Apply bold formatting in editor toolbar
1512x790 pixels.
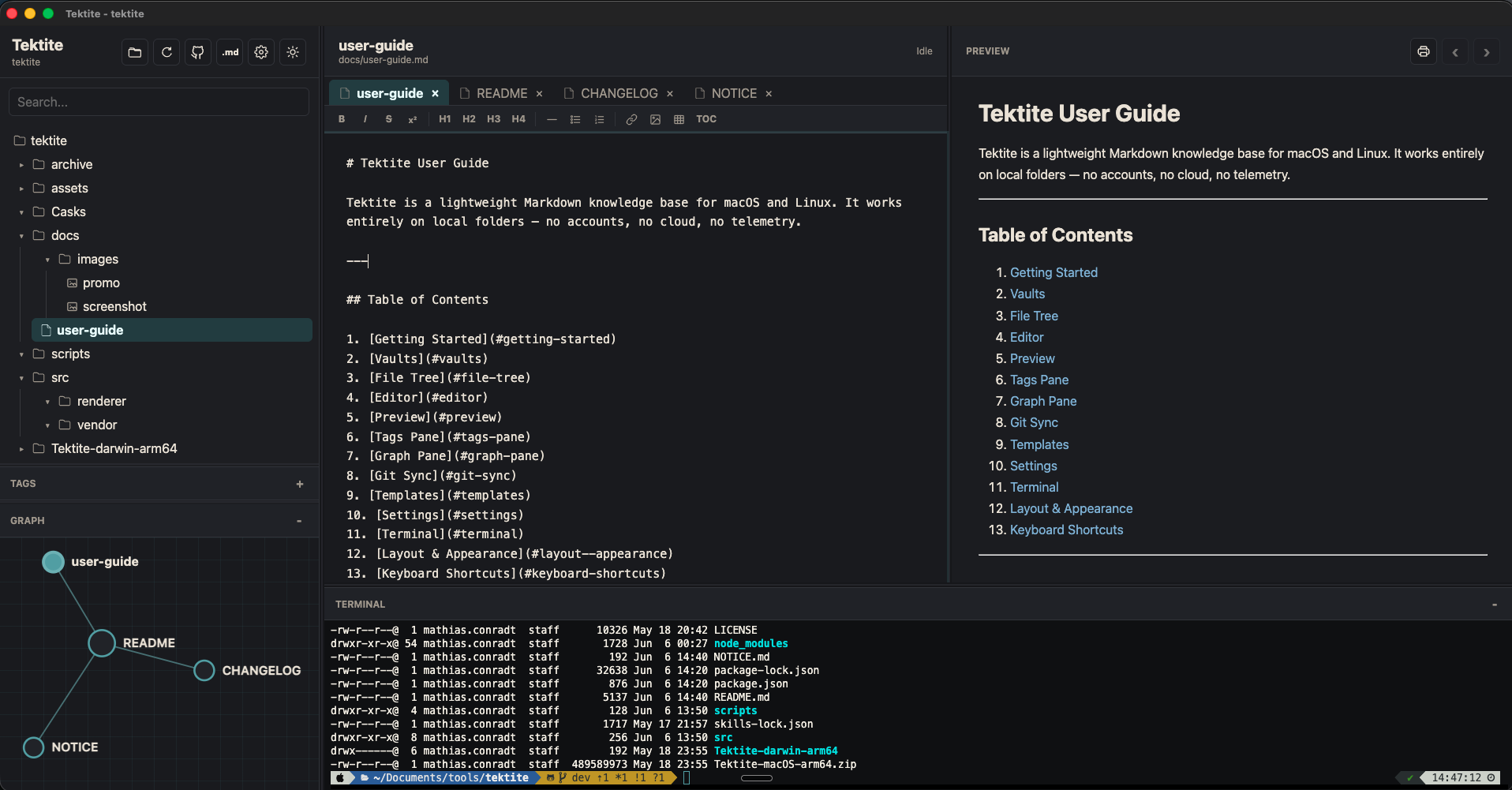[x=342, y=119]
